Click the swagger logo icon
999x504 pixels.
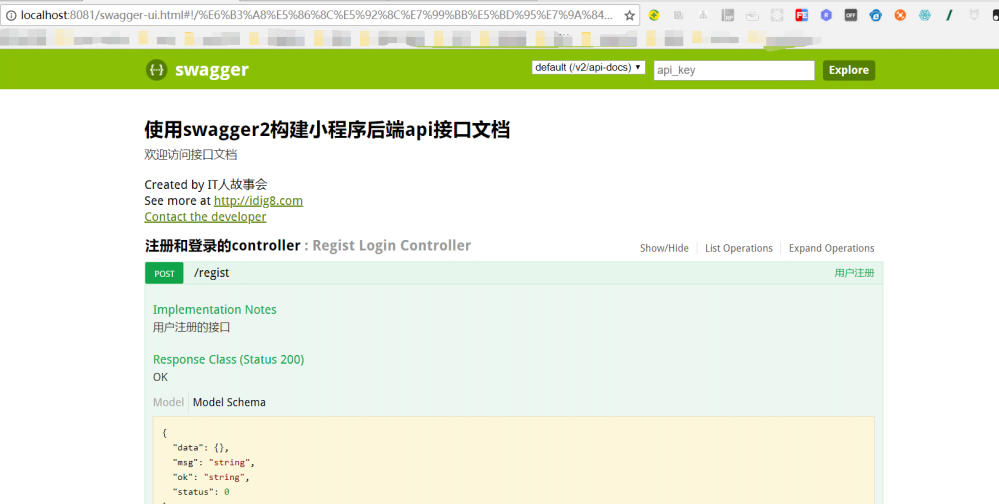(x=156, y=69)
